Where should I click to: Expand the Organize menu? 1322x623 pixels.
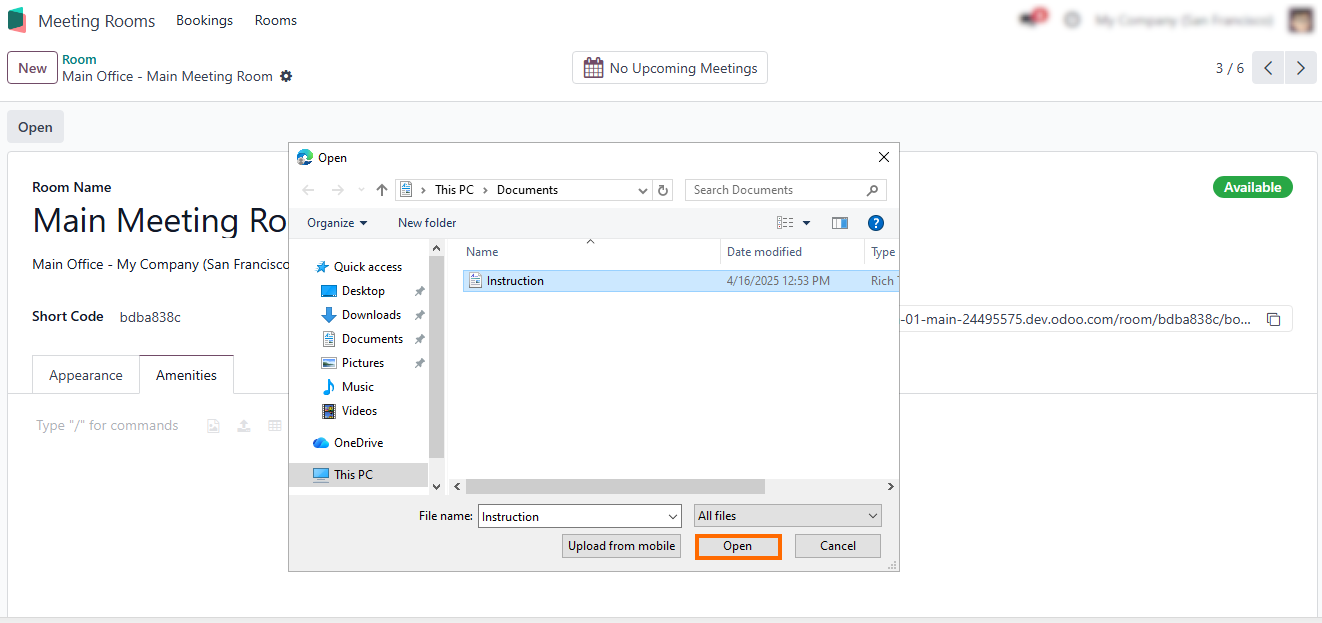(337, 223)
